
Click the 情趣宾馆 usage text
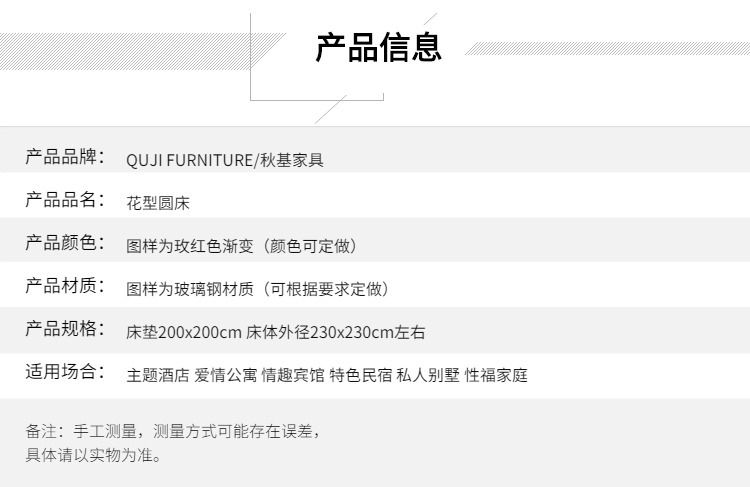(x=293, y=375)
